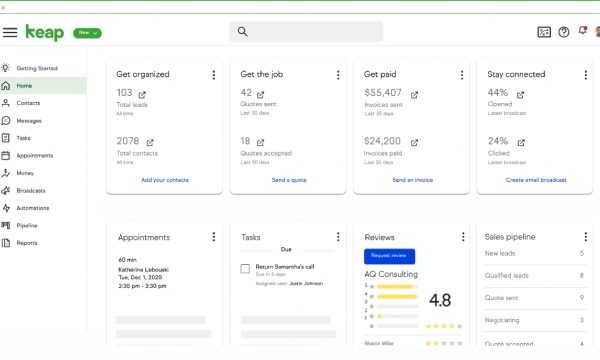The height and width of the screenshot is (360, 600).
Task: Click the Money sidebar icon
Action: 6,173
